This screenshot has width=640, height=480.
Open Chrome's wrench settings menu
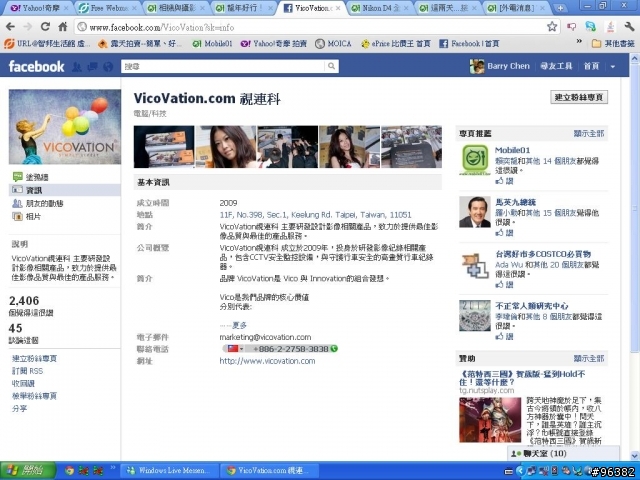[x=629, y=27]
